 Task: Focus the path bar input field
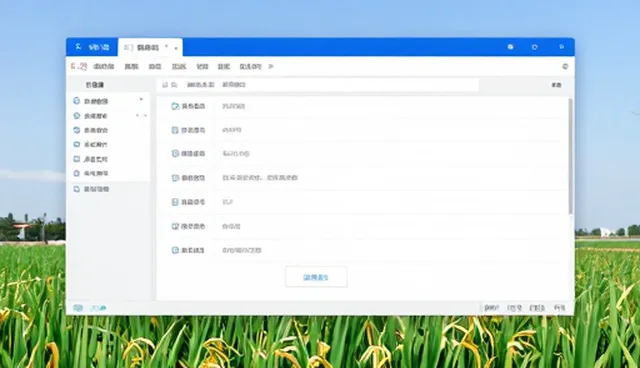318,85
